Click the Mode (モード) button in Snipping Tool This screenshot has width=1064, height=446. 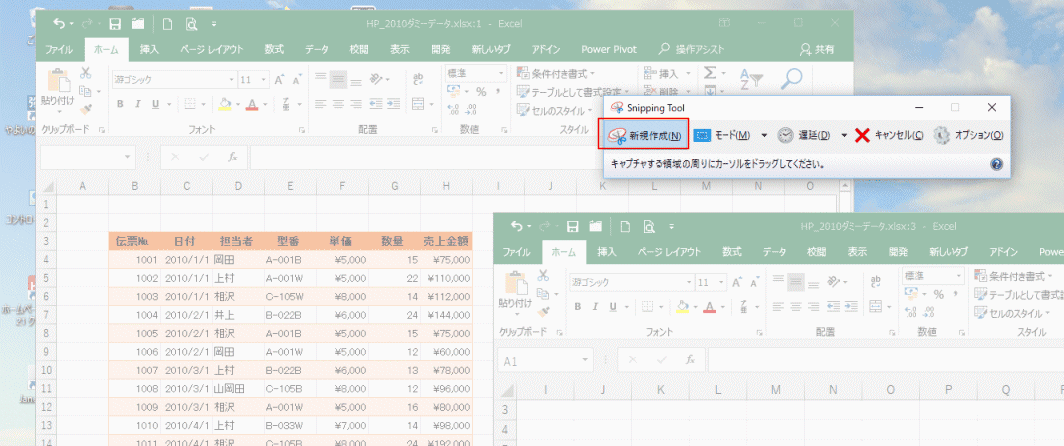click(723, 135)
